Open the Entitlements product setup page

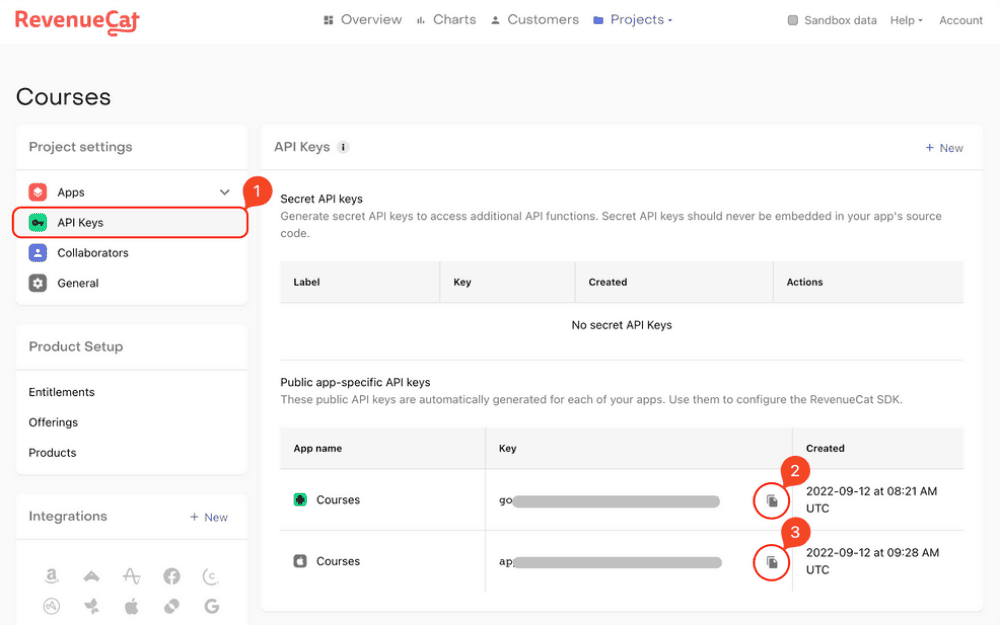[x=62, y=392]
